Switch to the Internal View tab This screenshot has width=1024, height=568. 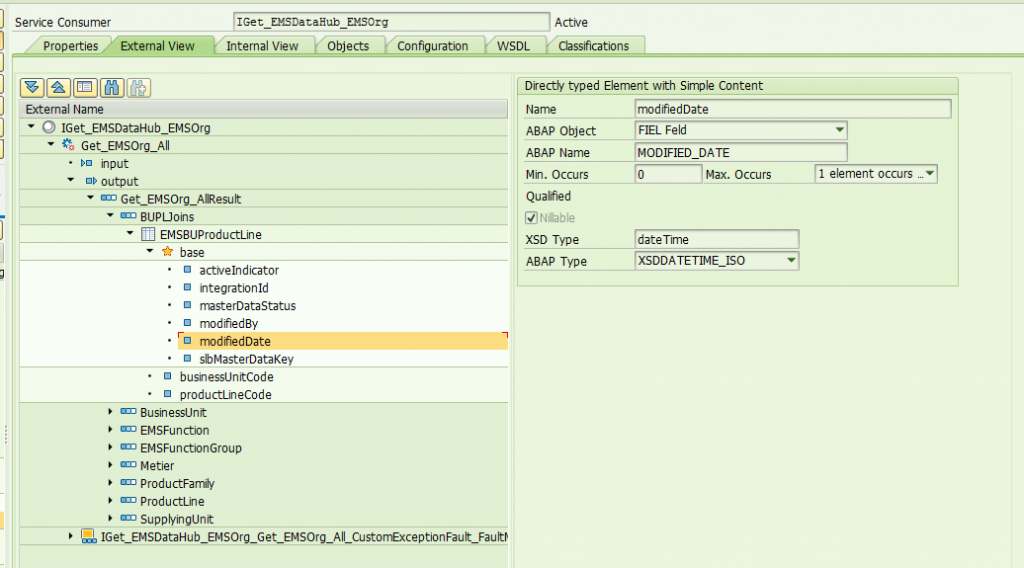262,46
